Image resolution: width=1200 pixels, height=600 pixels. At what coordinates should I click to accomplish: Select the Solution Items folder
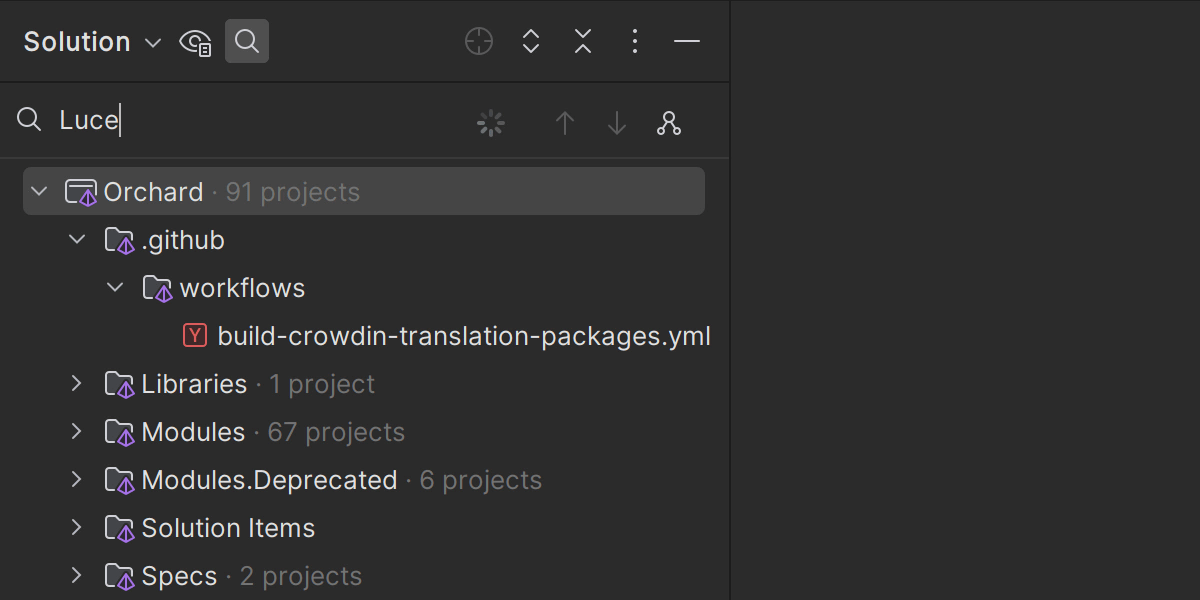pos(228,528)
